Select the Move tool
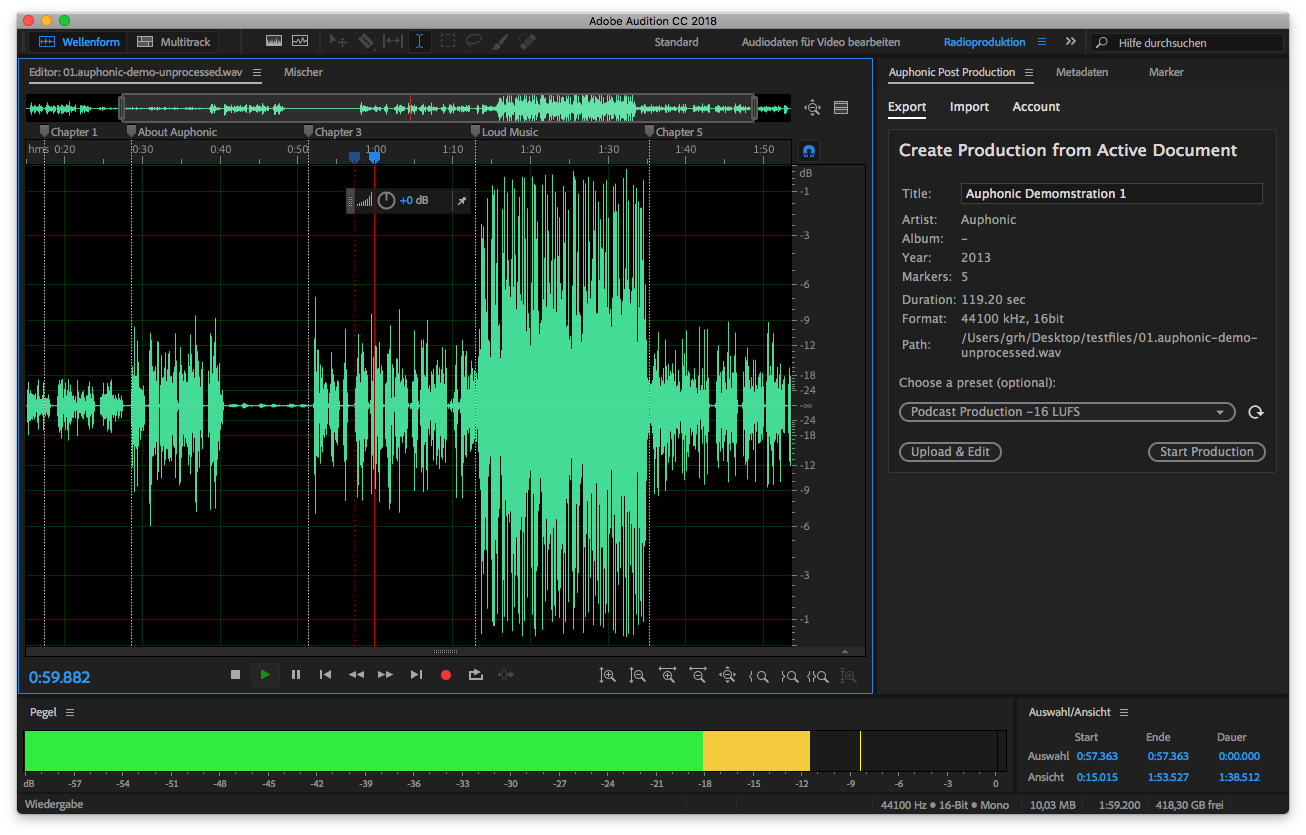This screenshot has height=835, width=1306. (337, 41)
